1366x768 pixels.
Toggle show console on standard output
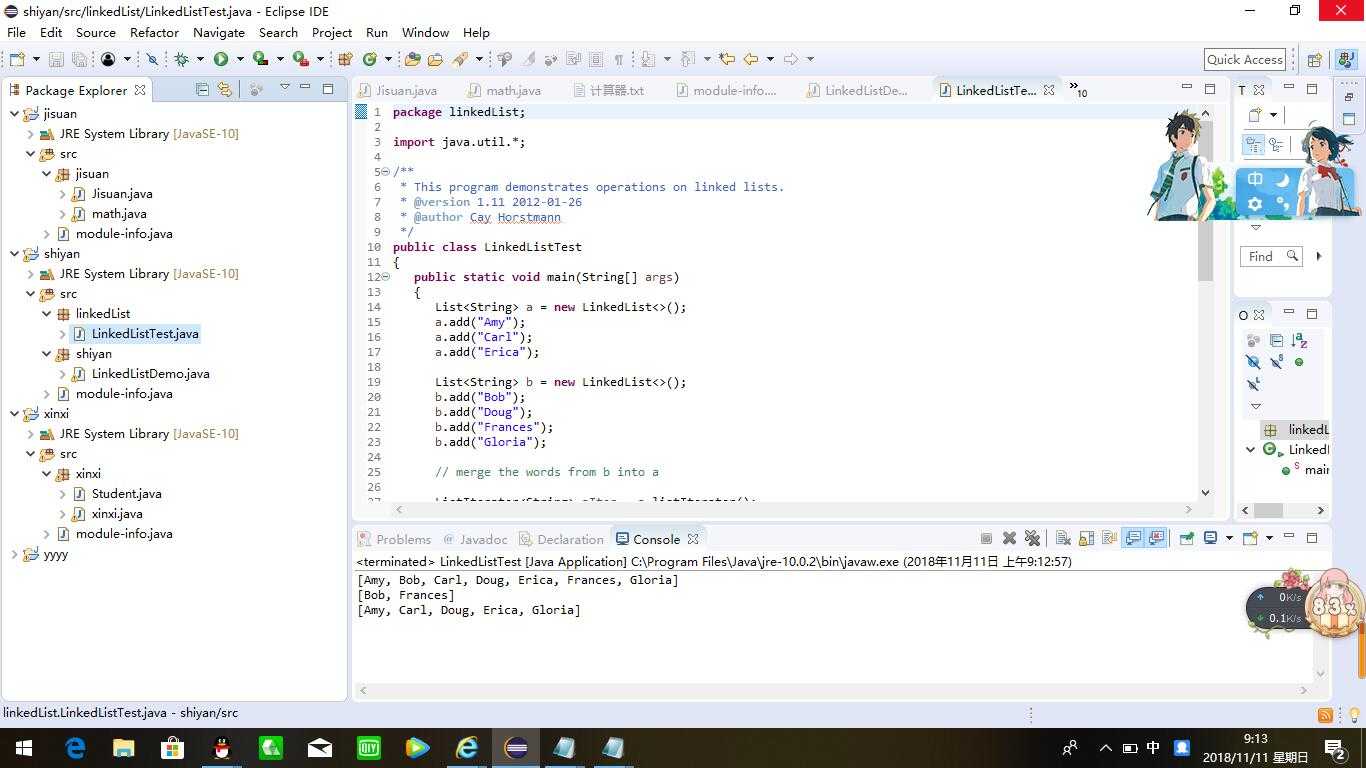1133,538
